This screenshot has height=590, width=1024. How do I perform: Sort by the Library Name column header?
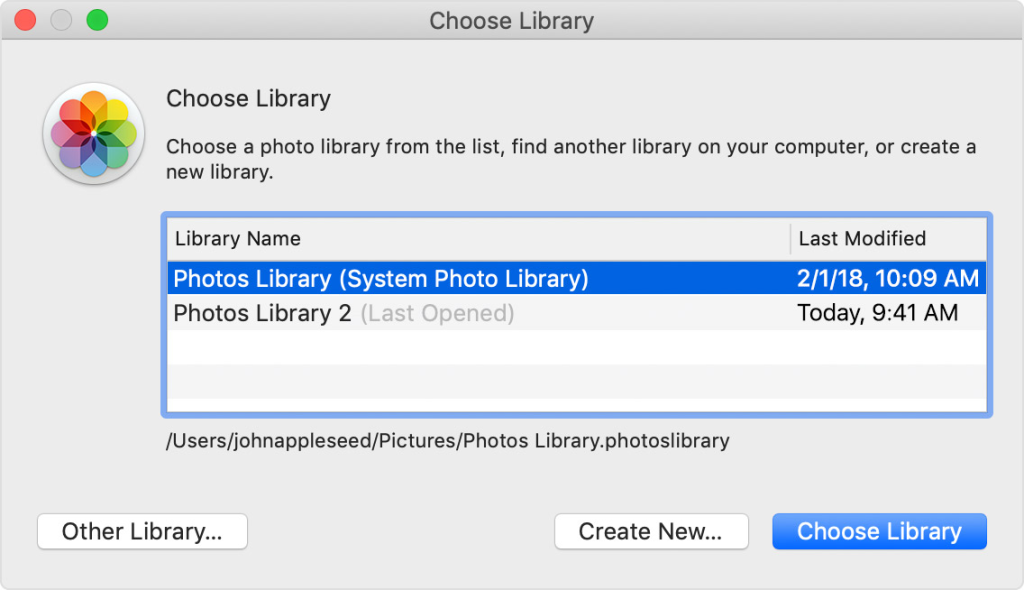click(238, 239)
